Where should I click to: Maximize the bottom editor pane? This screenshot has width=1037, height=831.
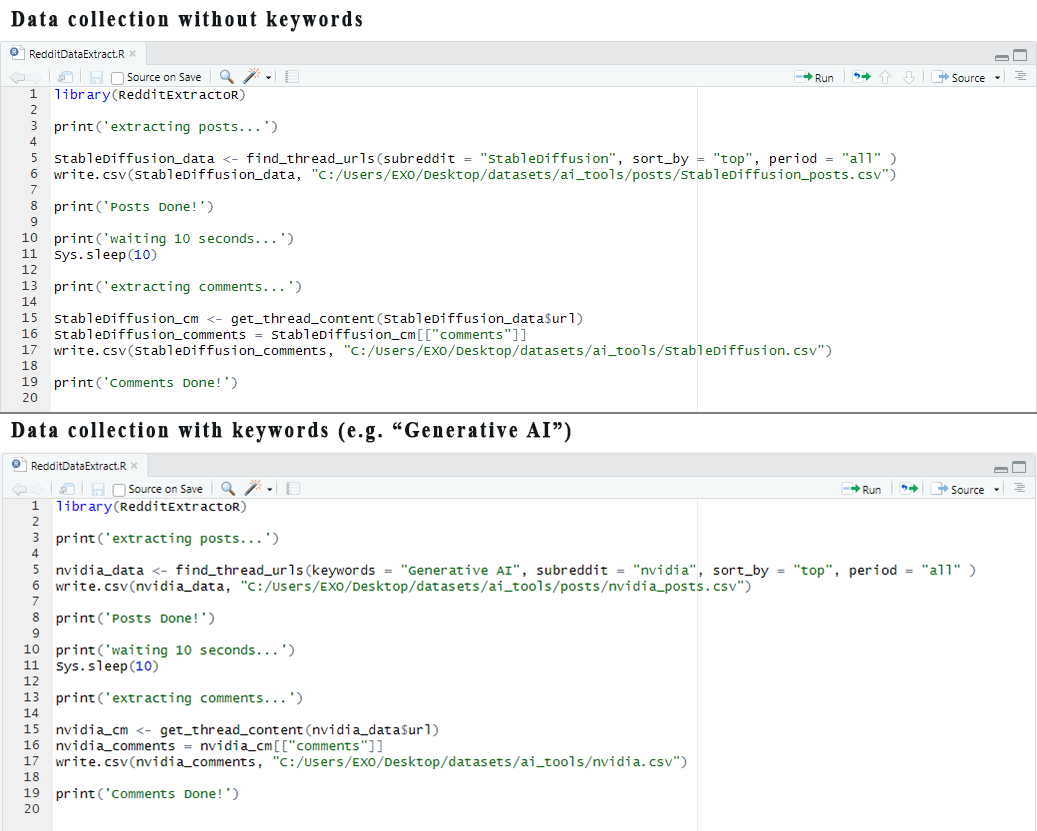point(1019,467)
